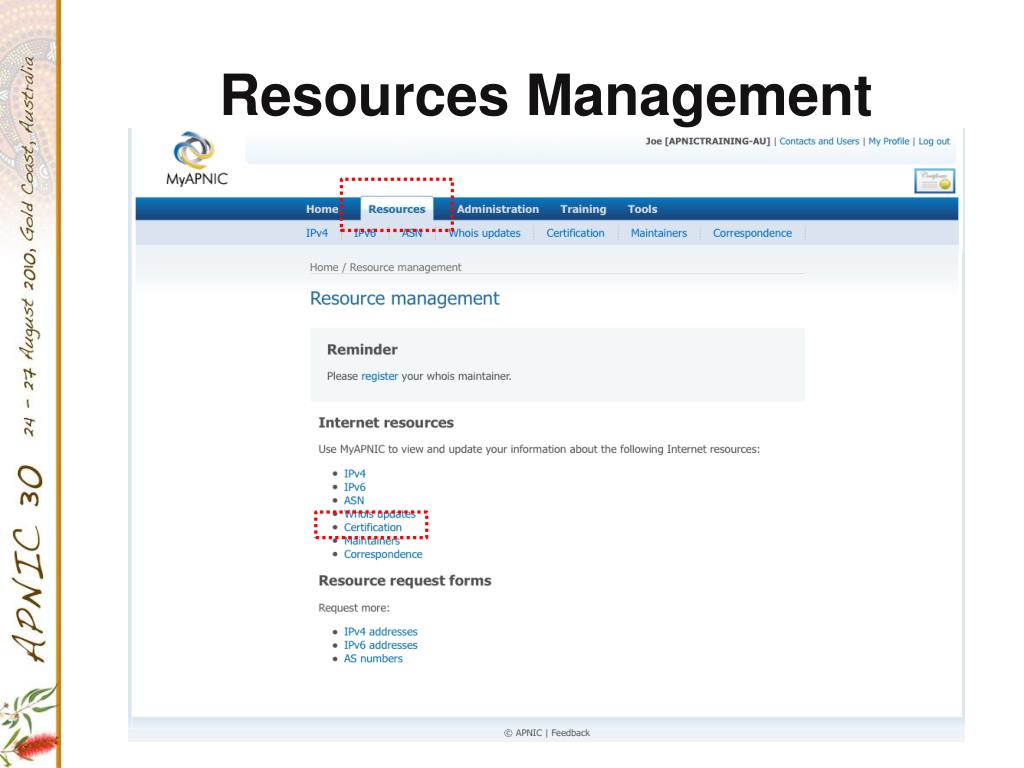Click Home in the breadcrumb trail
1024x768 pixels.
coord(324,267)
